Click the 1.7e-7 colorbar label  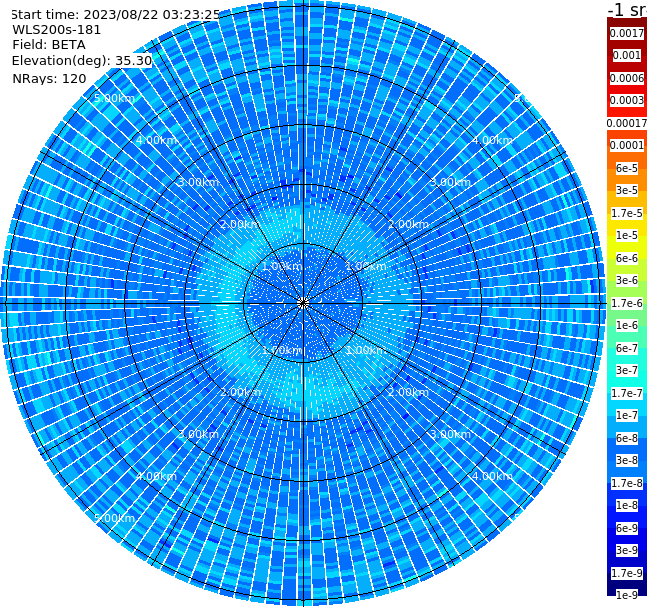point(627,393)
